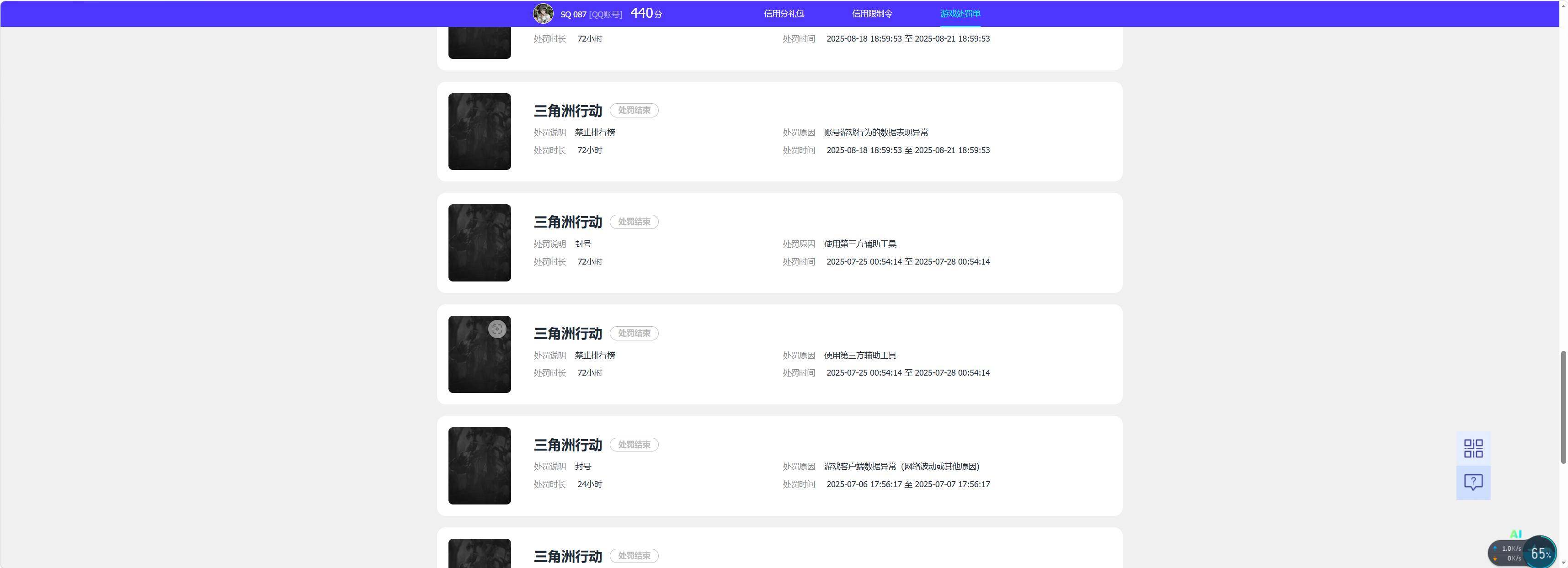Click the SQ 087 profile avatar
Screen dimensions: 1568x568
[543, 13]
